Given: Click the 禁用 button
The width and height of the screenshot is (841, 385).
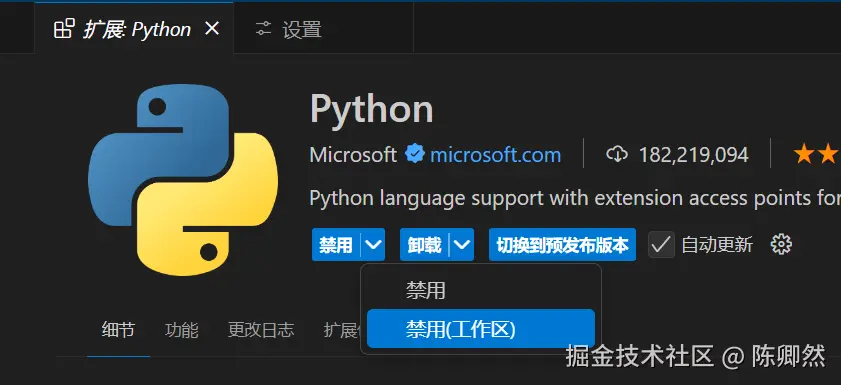Looking at the screenshot, I should coord(336,245).
